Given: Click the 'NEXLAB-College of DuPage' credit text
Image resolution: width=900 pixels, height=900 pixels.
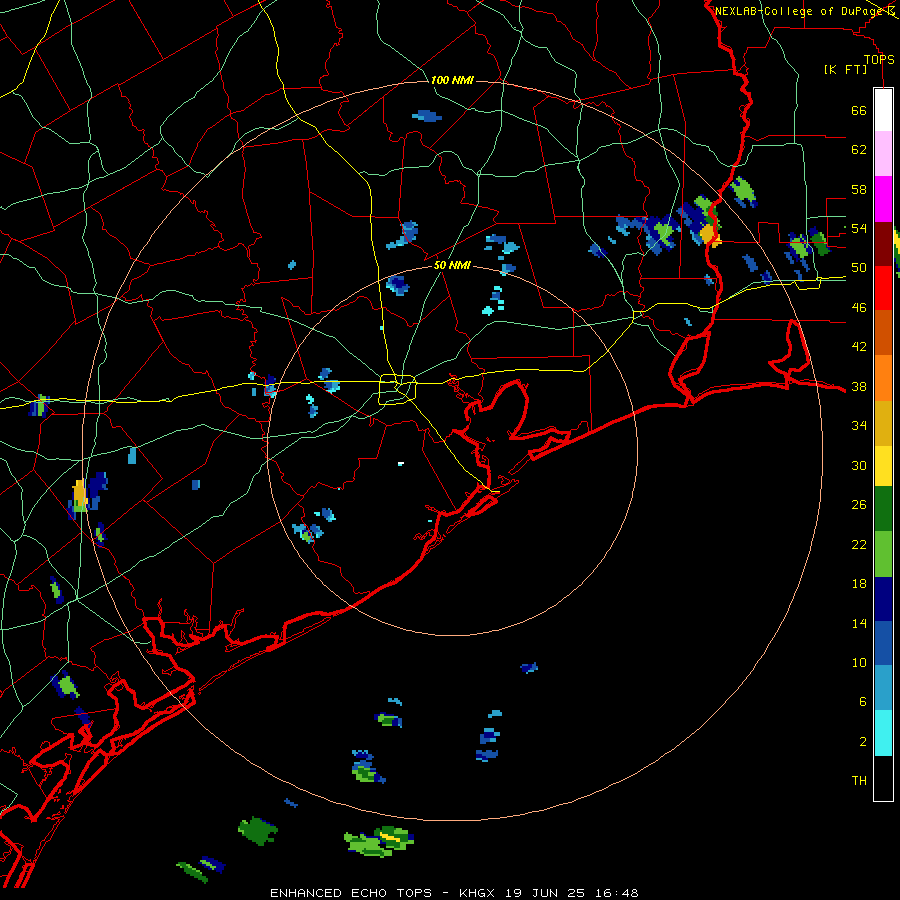Looking at the screenshot, I should (798, 11).
